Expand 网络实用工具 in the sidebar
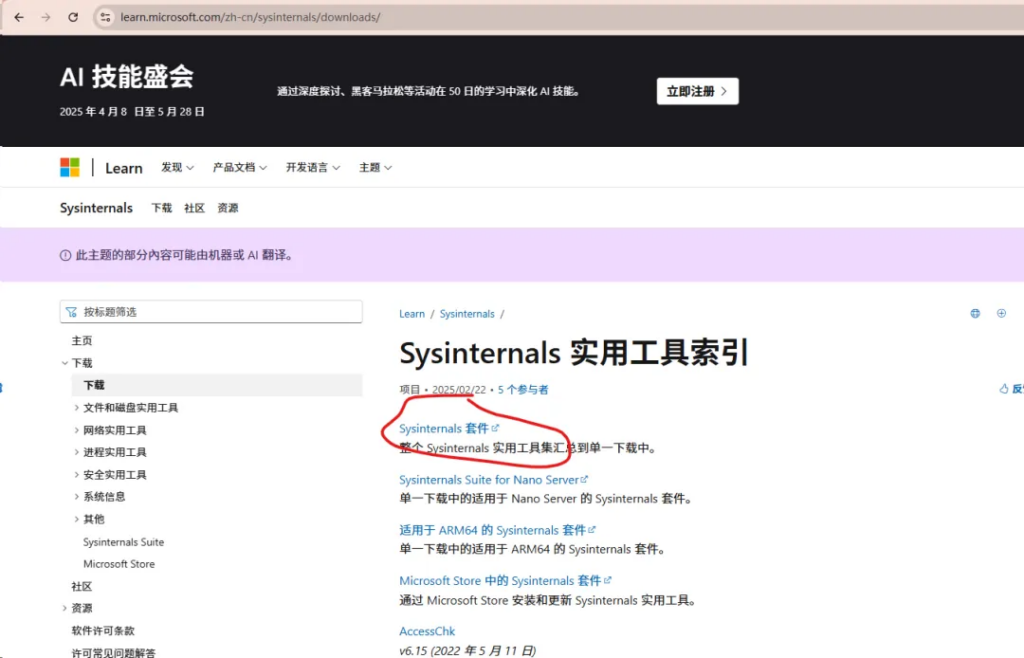Screen dimensions: 1024x658 [76, 430]
